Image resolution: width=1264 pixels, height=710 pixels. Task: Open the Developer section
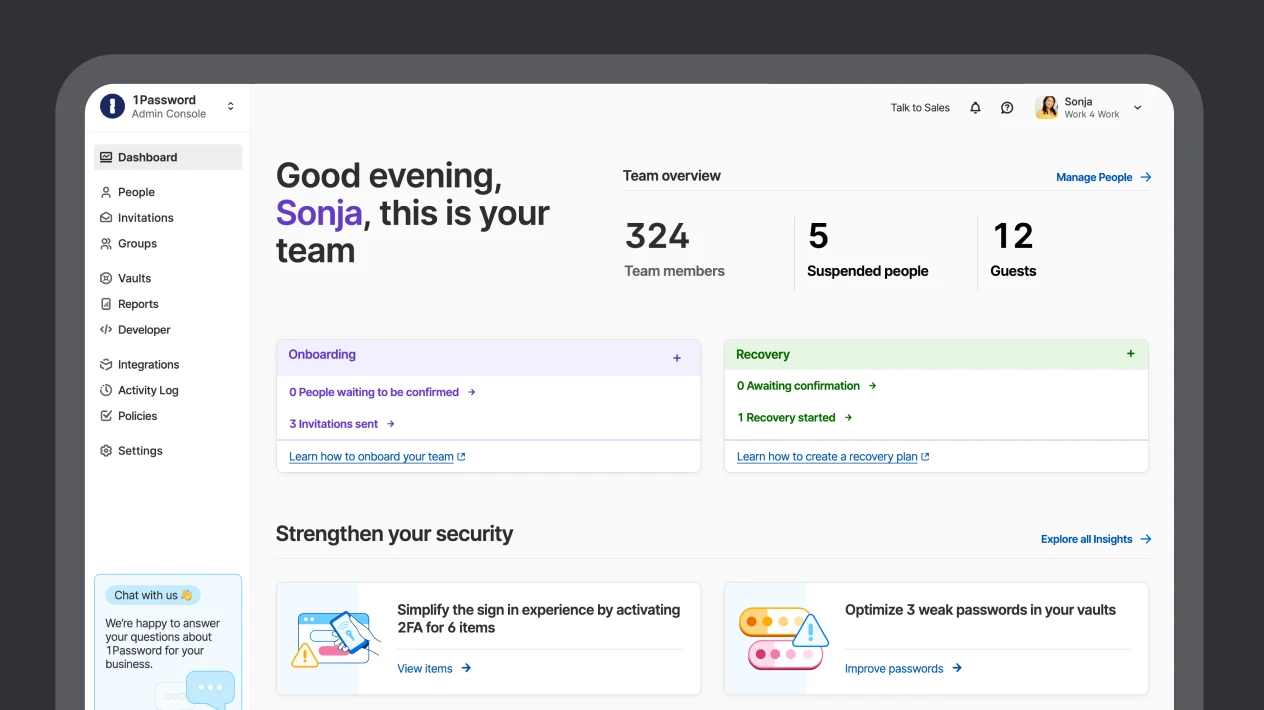144,330
